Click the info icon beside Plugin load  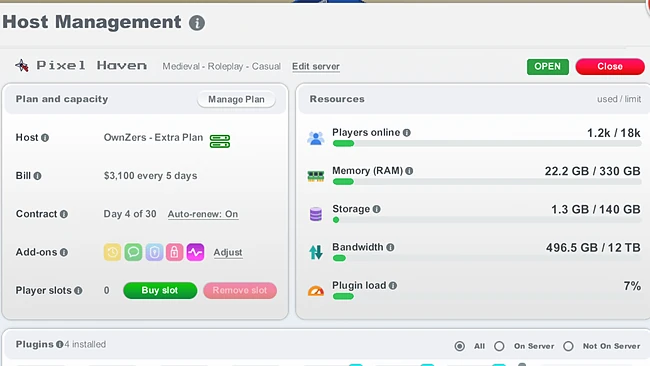[x=393, y=286]
